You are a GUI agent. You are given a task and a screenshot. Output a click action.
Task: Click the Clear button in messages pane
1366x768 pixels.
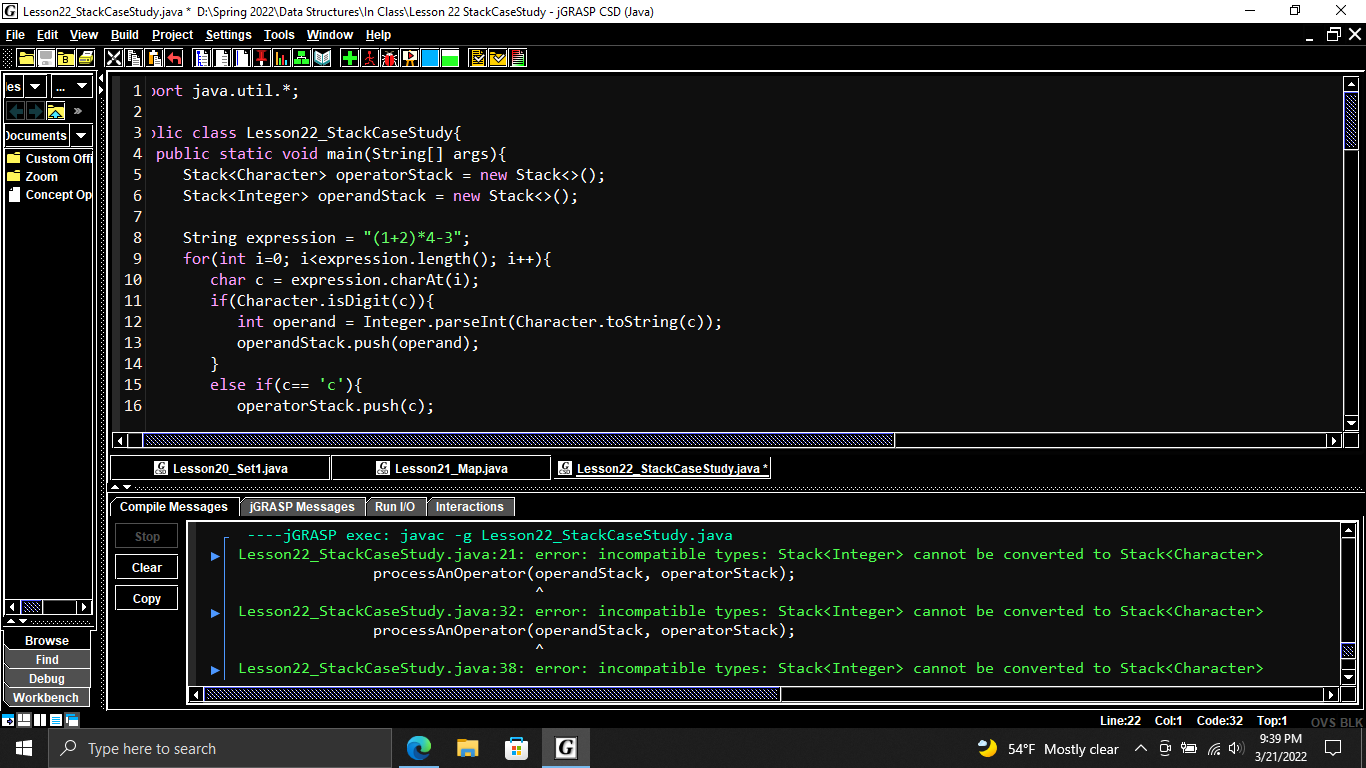tap(147, 567)
